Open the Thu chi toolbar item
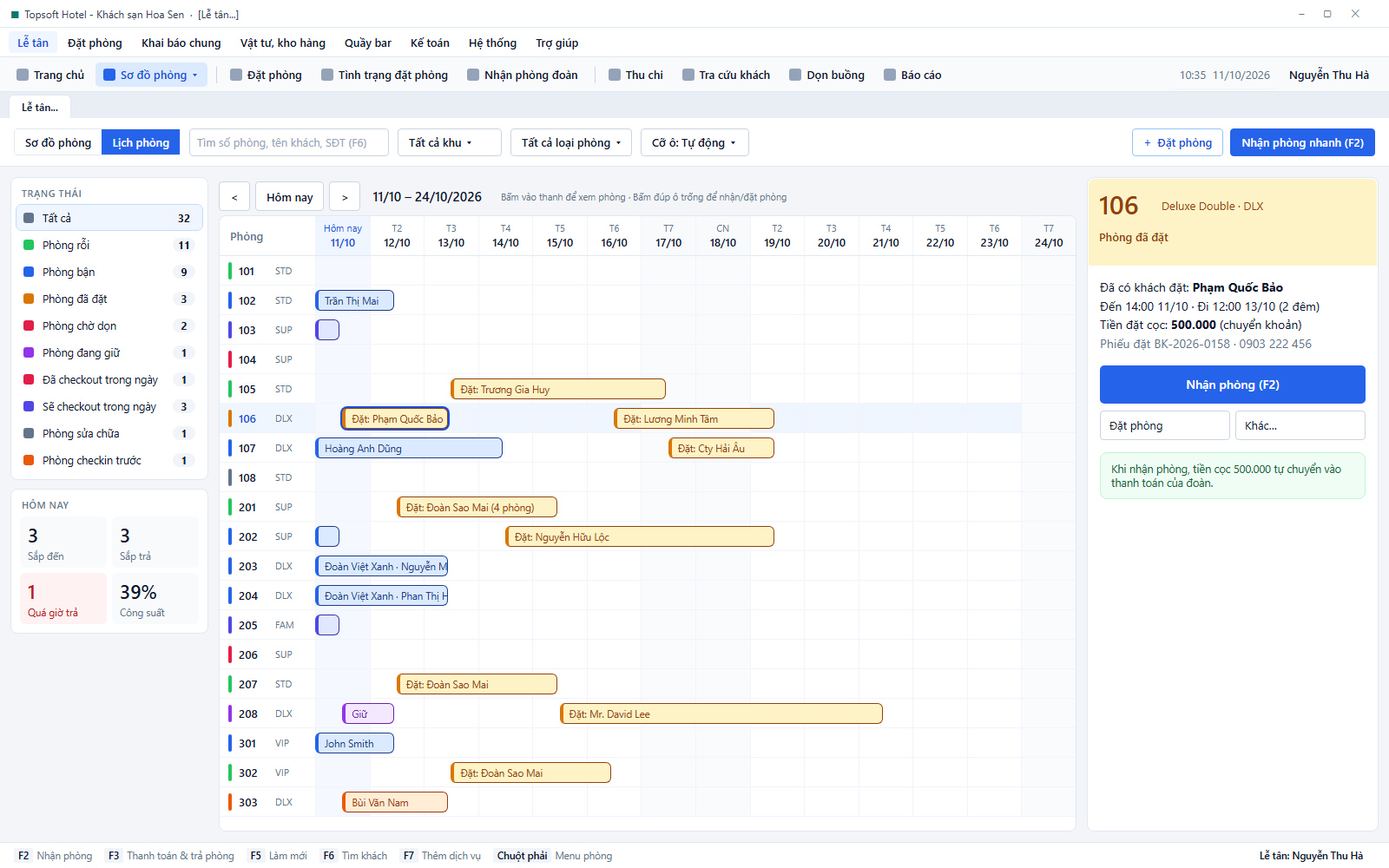 (x=635, y=75)
